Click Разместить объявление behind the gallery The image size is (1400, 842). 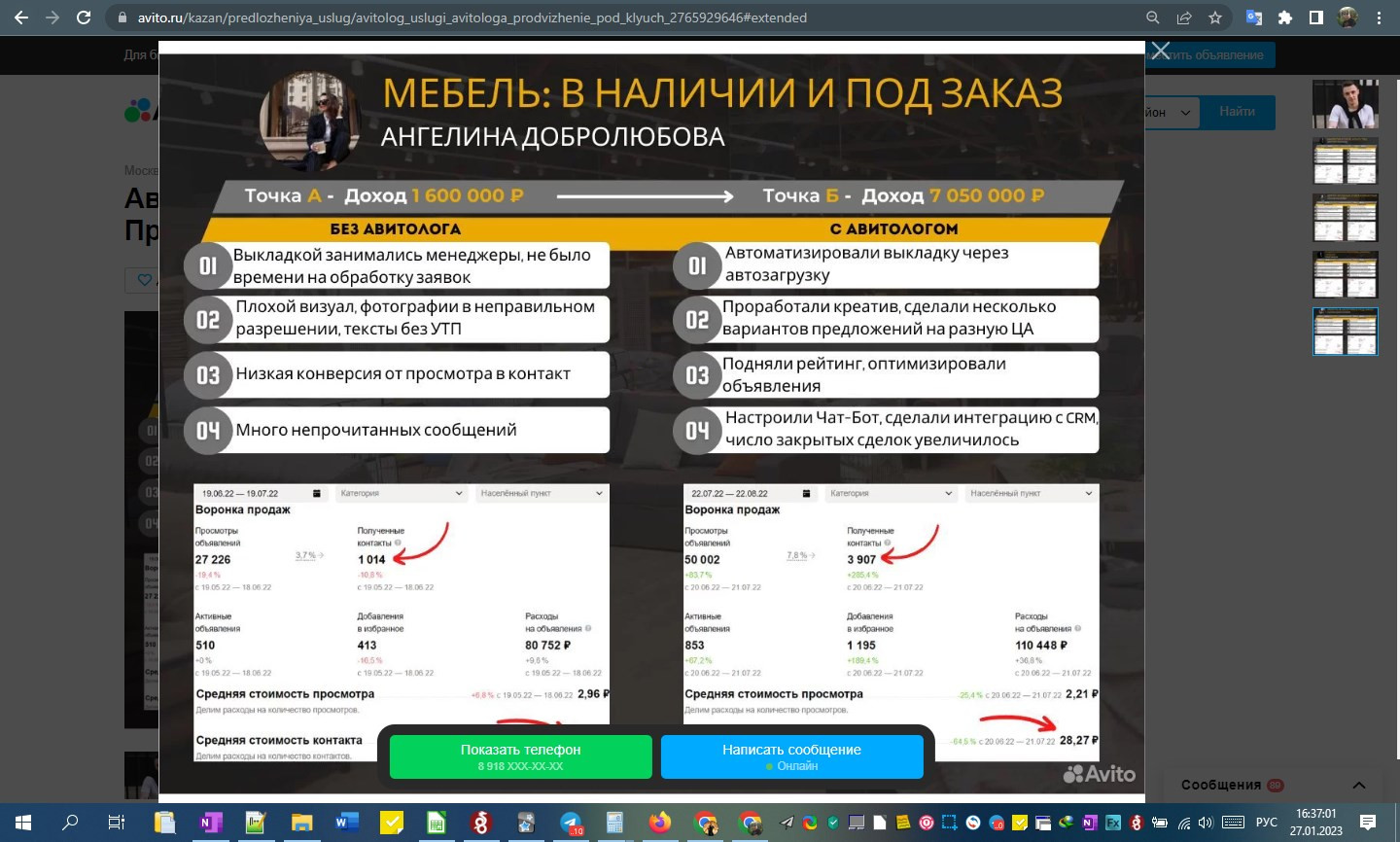coord(1210,55)
